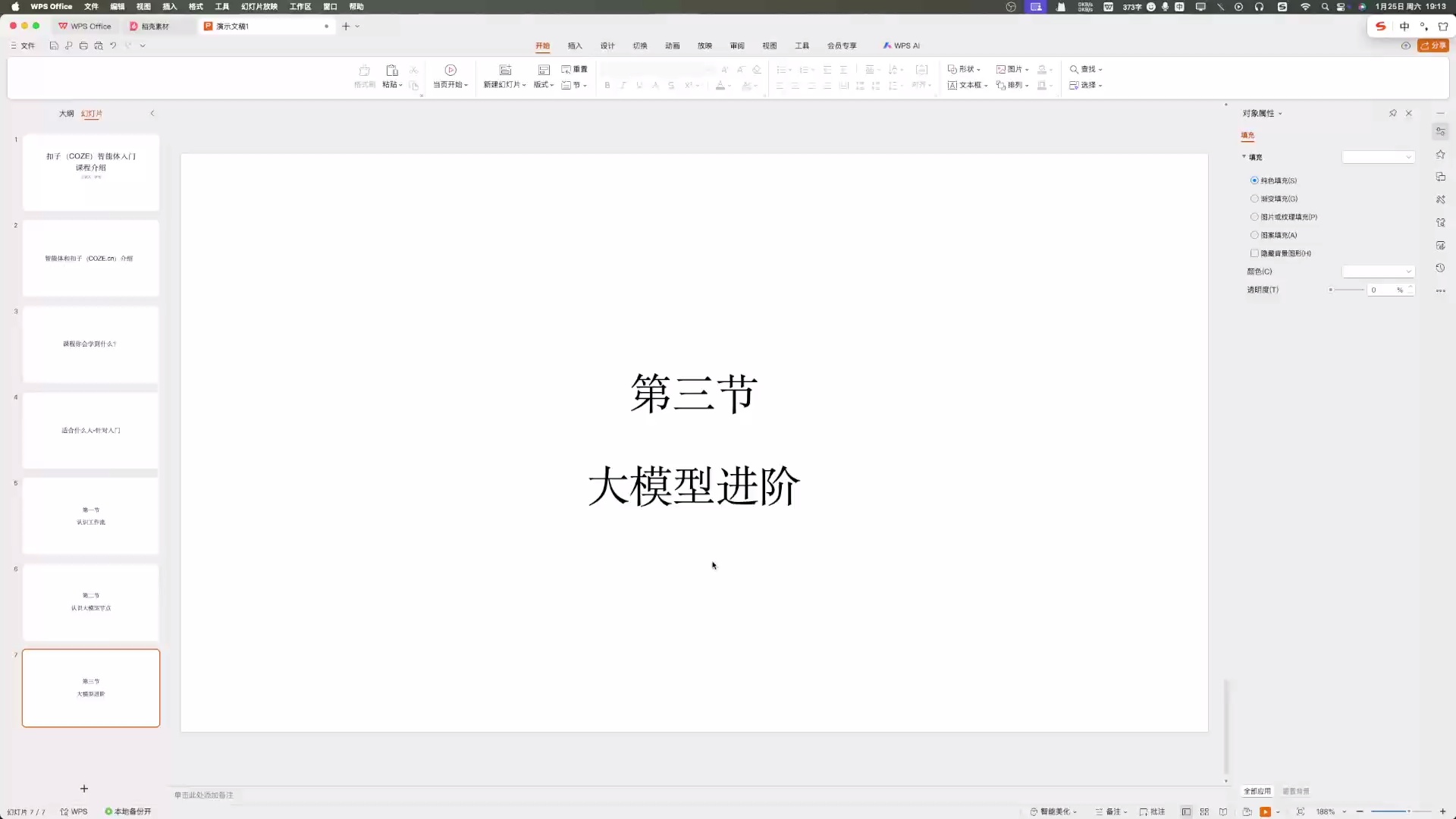Switch to the 大纲 outline tab
The image size is (1456, 819).
tap(67, 113)
